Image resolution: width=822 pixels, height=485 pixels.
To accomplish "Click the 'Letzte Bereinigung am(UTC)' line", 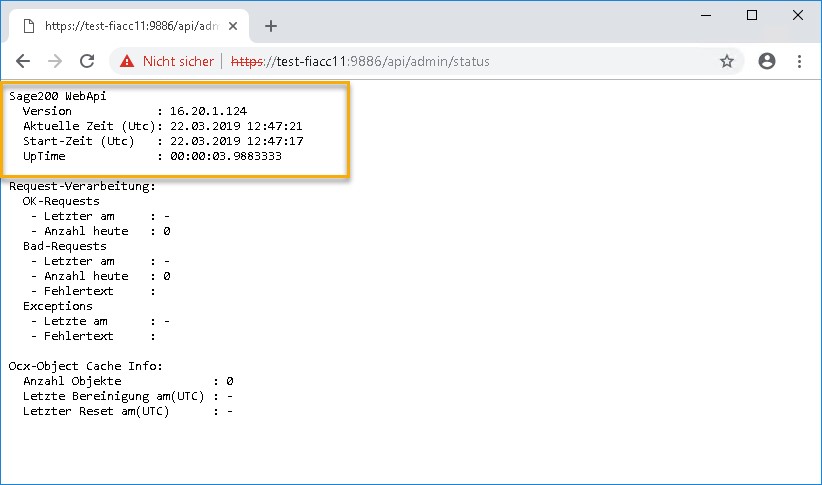I will pos(128,396).
